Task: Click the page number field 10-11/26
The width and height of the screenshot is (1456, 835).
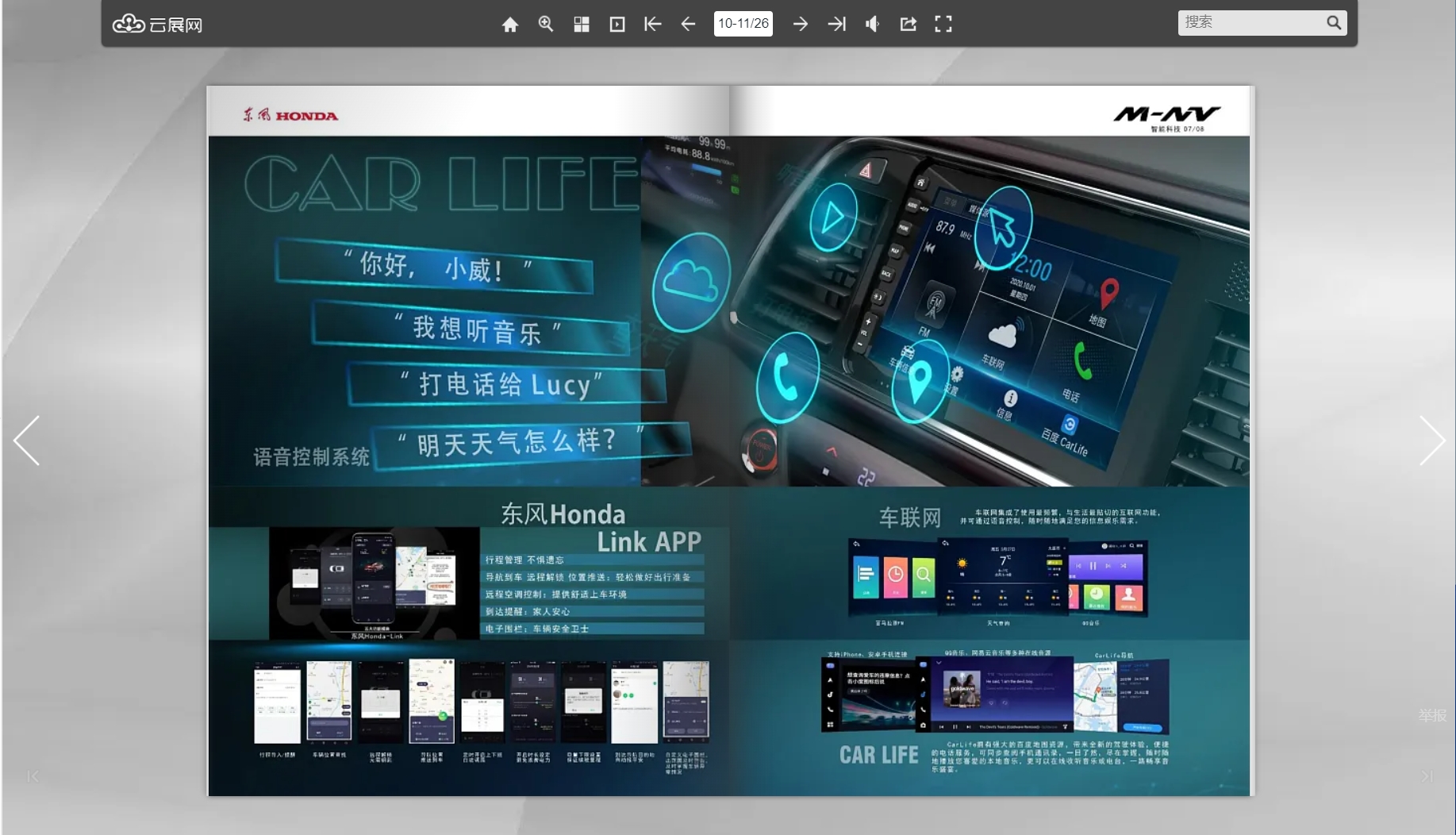Action: tap(743, 24)
